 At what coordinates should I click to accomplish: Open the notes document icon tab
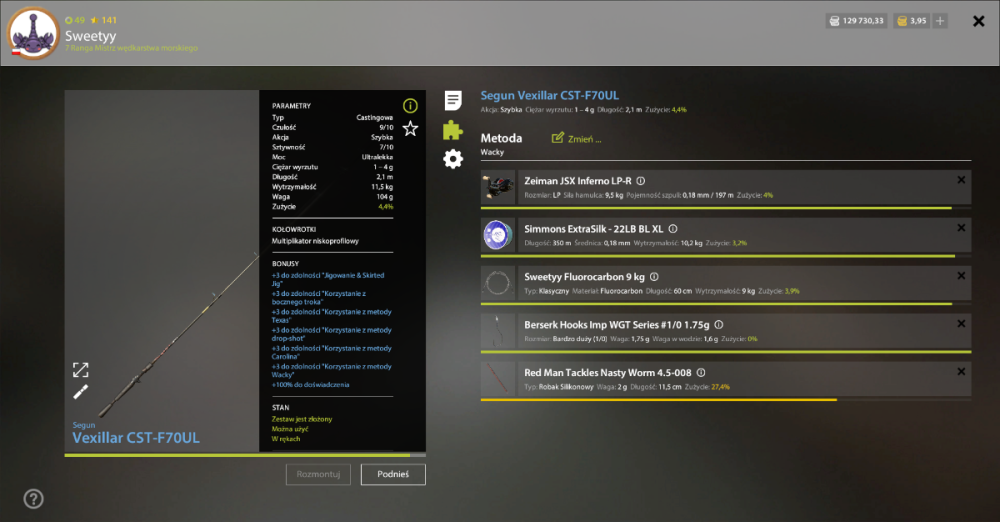pyautogui.click(x=453, y=100)
